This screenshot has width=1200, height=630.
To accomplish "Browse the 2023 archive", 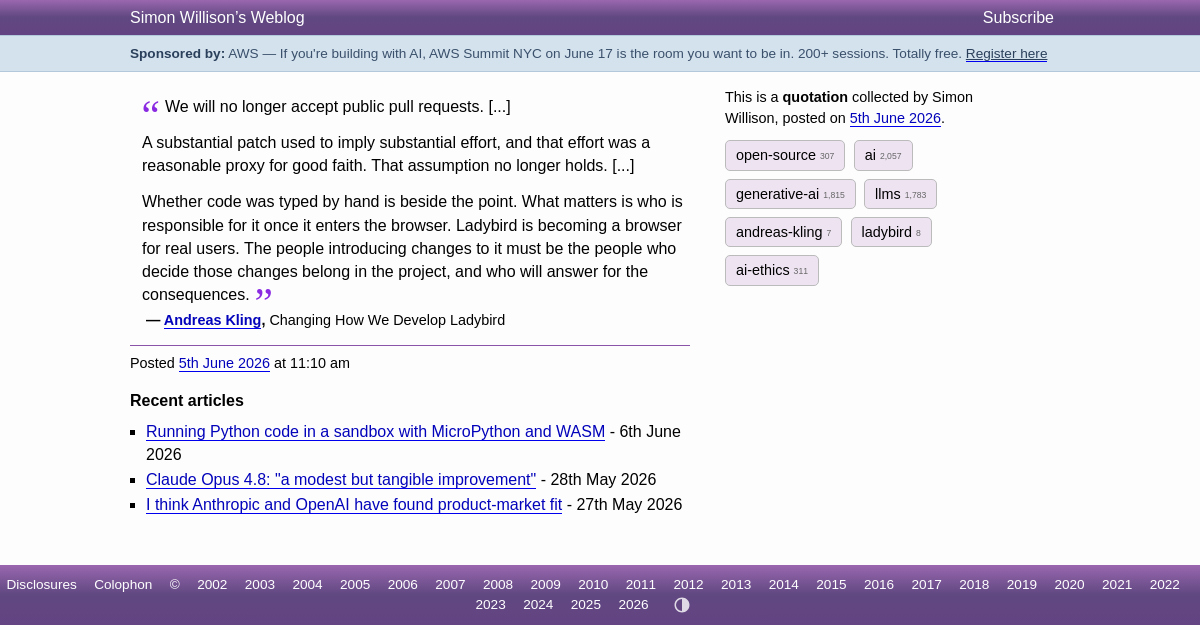I will (x=490, y=605).
